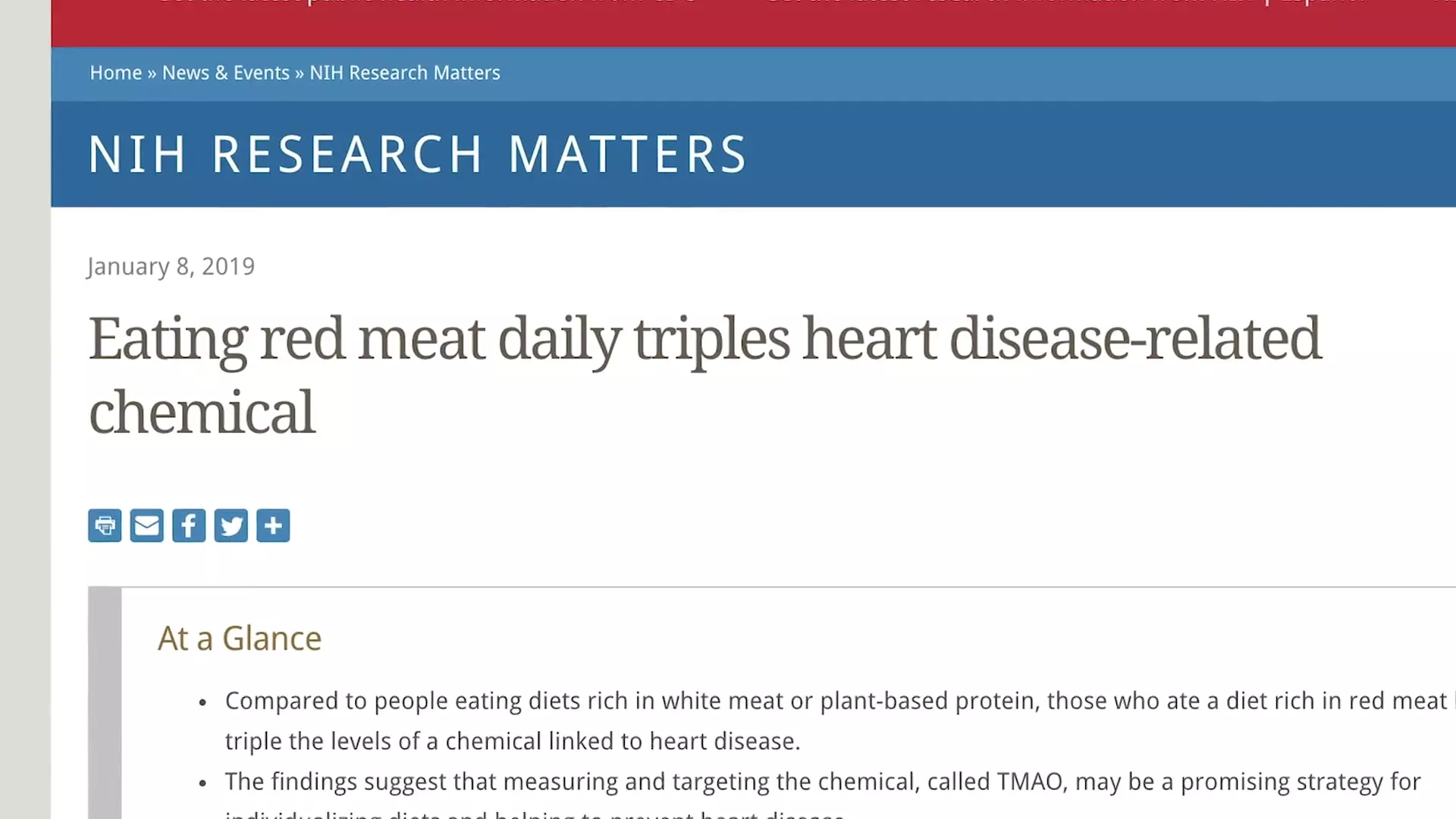
Task: Go to Home breadcrumb link
Action: (x=116, y=73)
